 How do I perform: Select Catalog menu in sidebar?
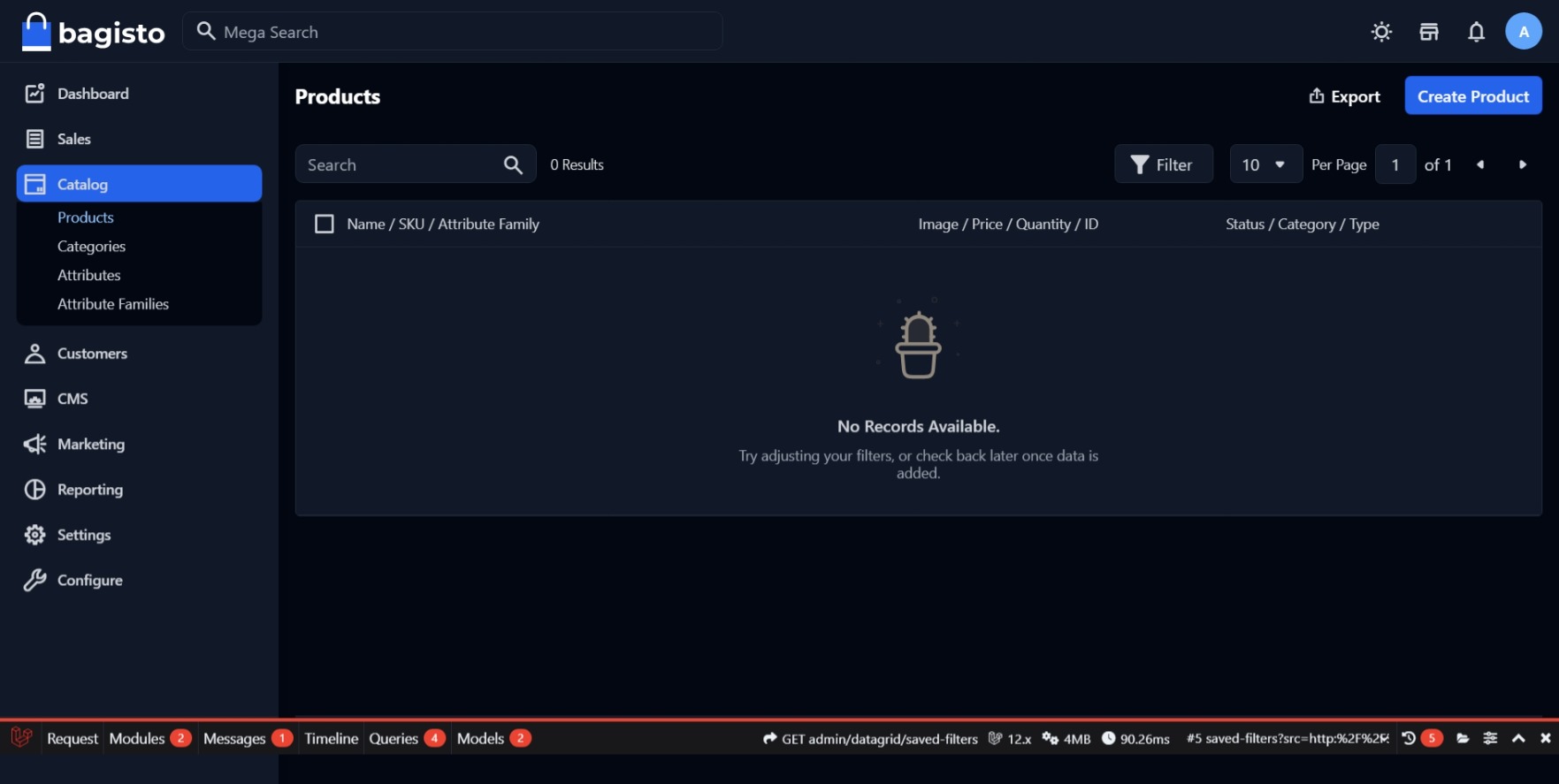click(x=139, y=184)
